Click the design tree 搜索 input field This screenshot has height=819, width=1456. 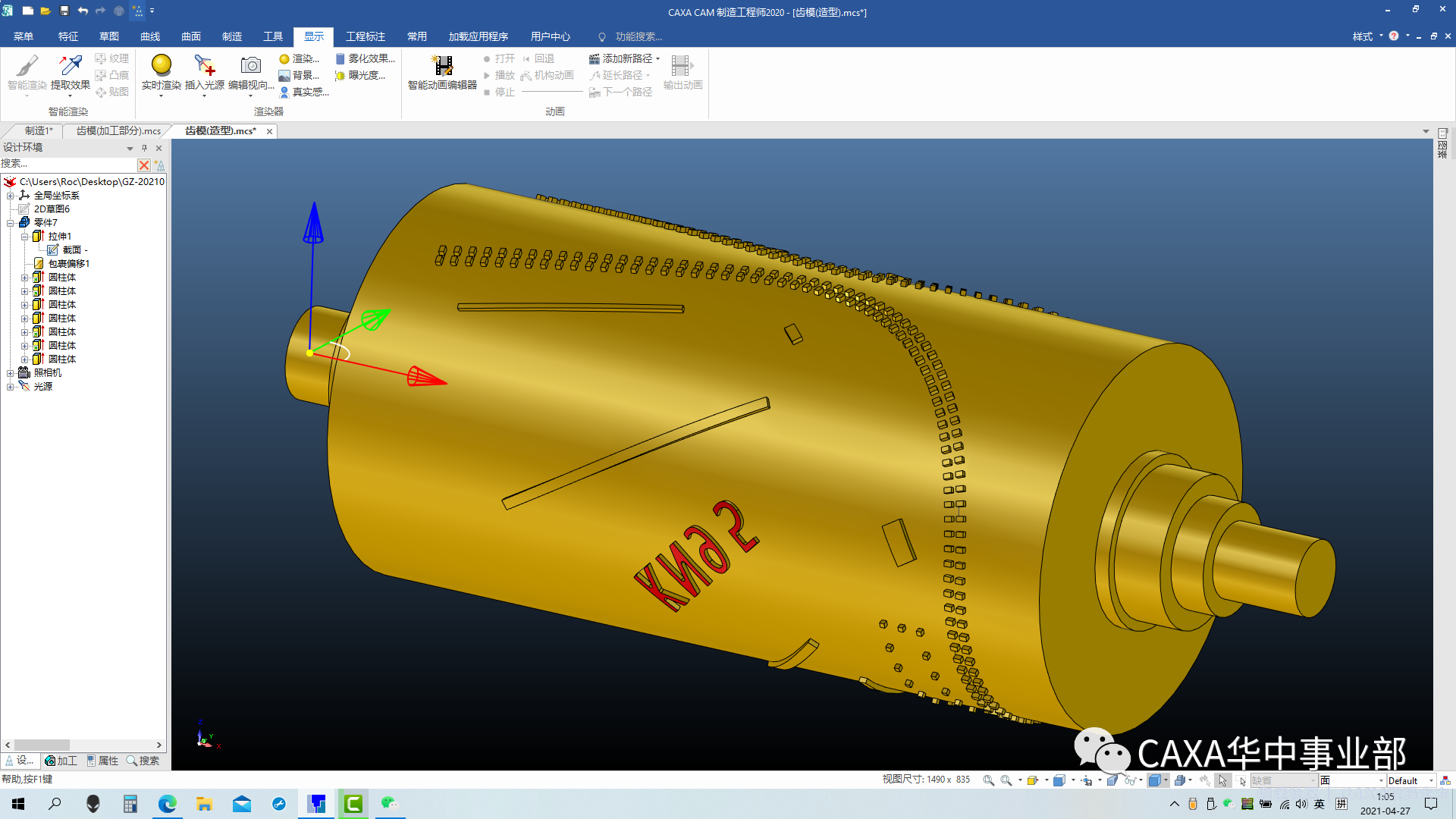point(68,164)
